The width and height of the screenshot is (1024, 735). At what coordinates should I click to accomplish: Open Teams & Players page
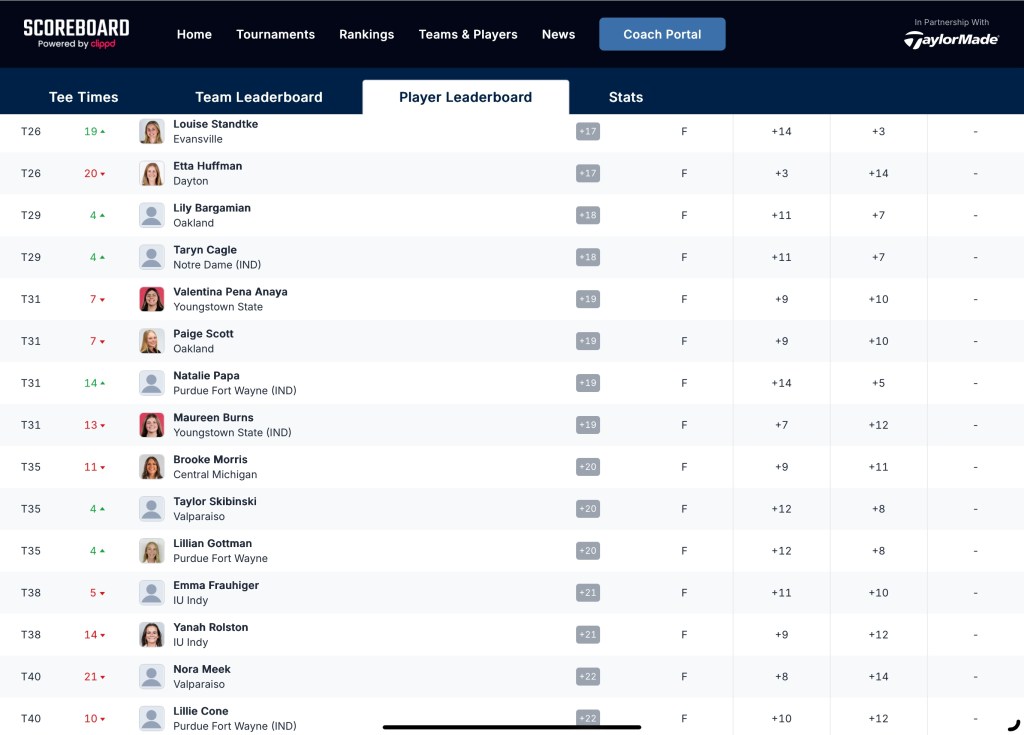click(468, 34)
